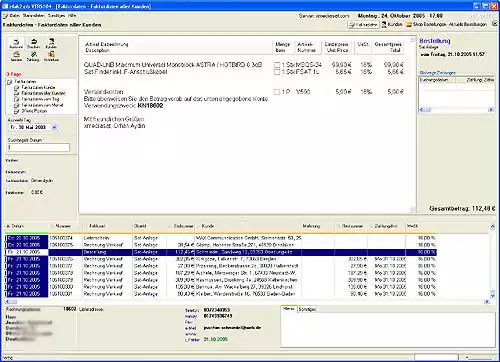The image size is (500, 362).
Task: Click the Restsumme column header
Action: tap(351, 226)
